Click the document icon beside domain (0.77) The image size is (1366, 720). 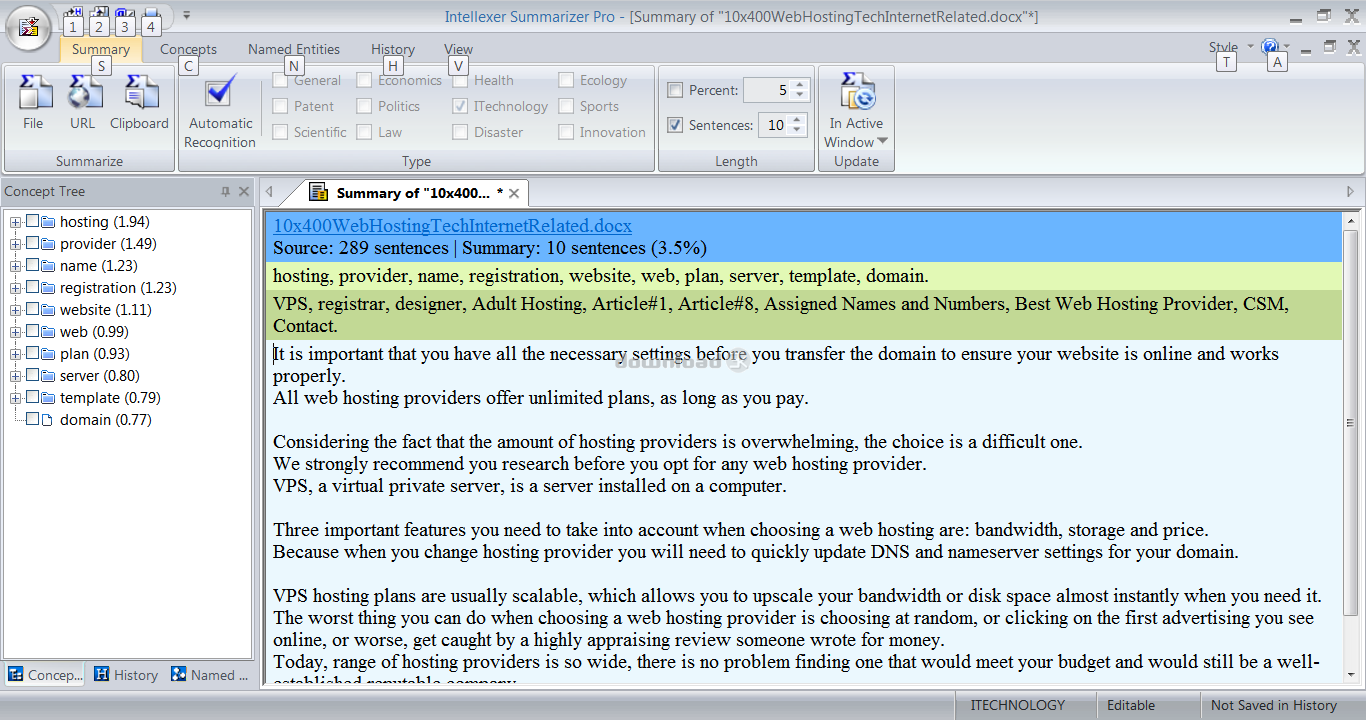point(49,420)
